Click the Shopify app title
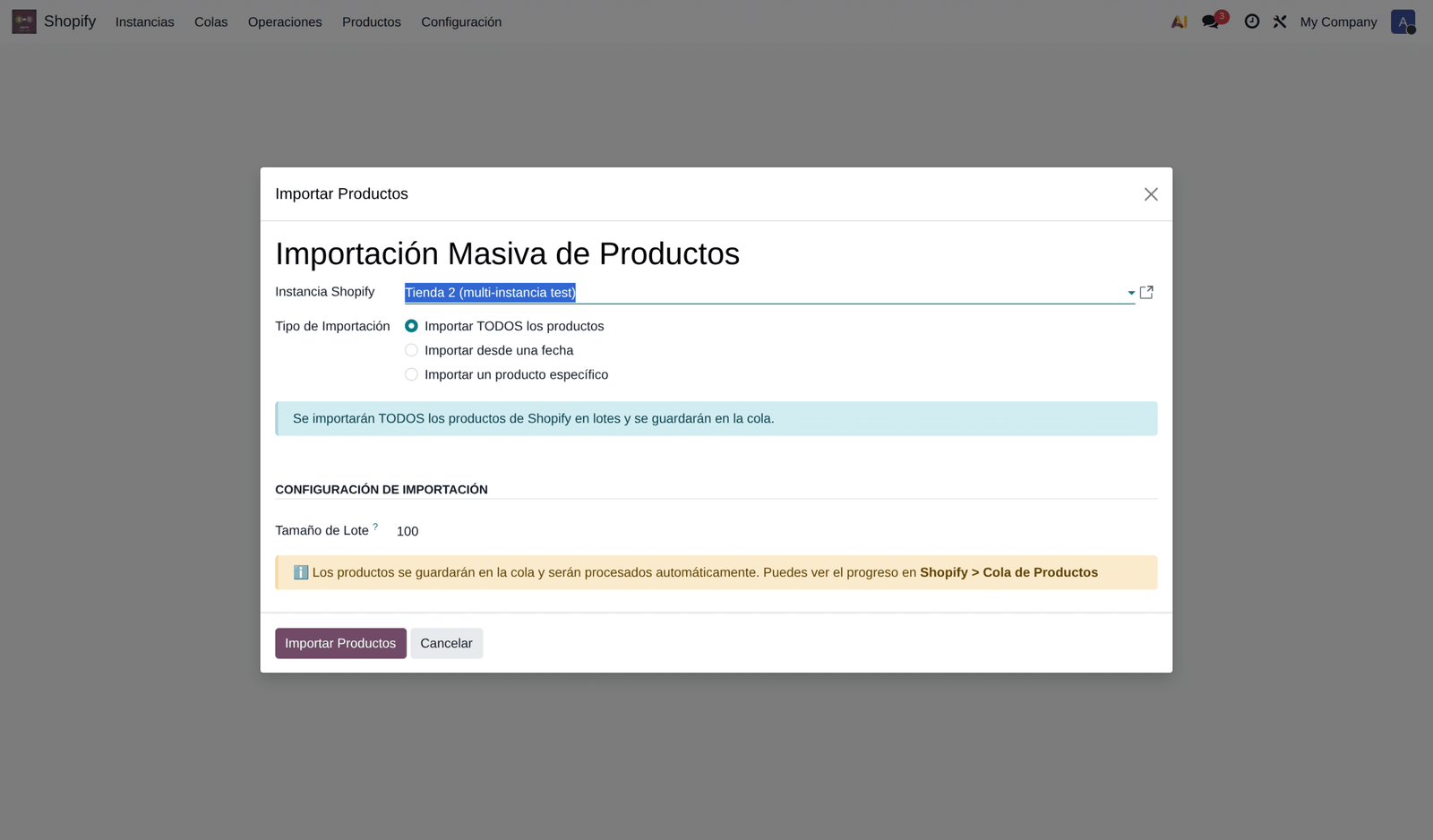Image resolution: width=1433 pixels, height=840 pixels. tap(70, 21)
